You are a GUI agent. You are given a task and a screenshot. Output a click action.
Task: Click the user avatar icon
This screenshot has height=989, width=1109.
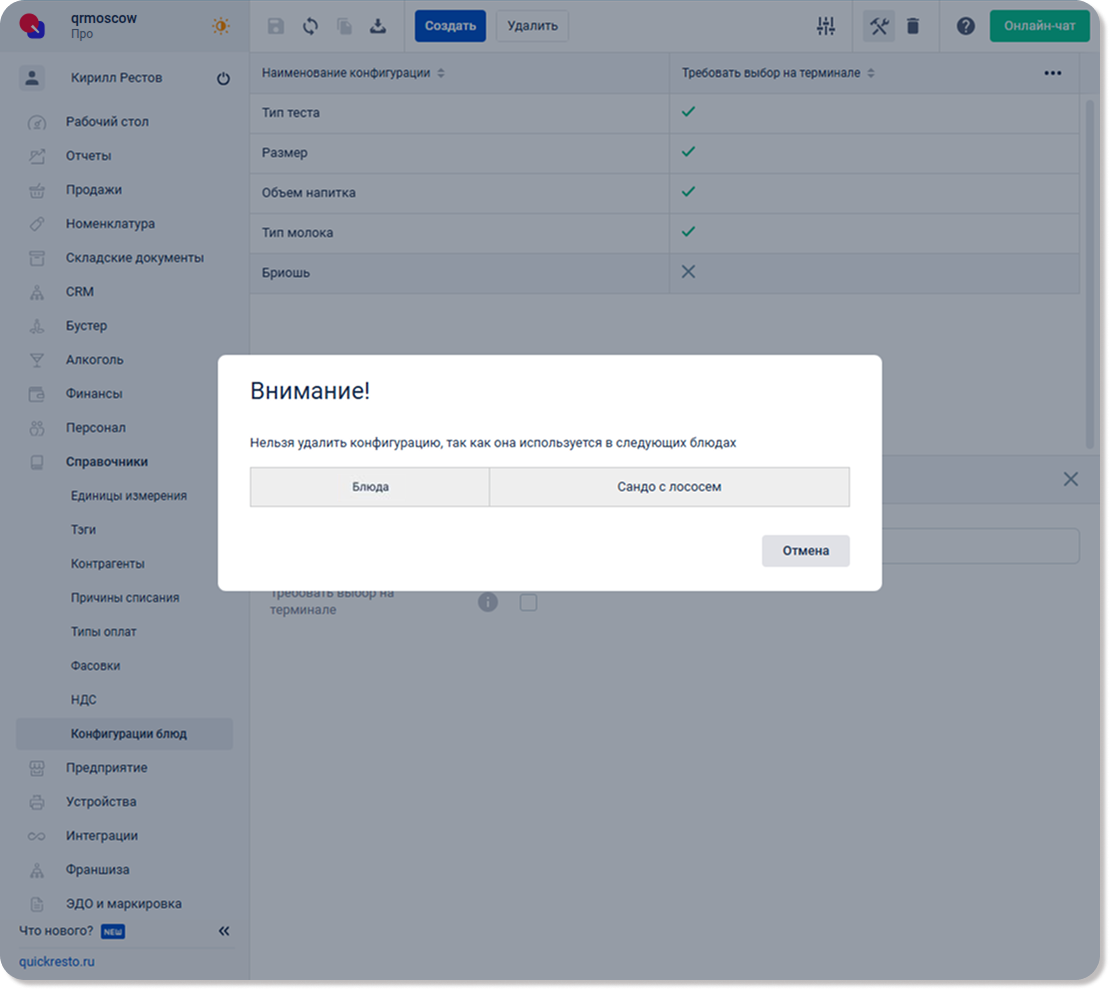point(32,78)
